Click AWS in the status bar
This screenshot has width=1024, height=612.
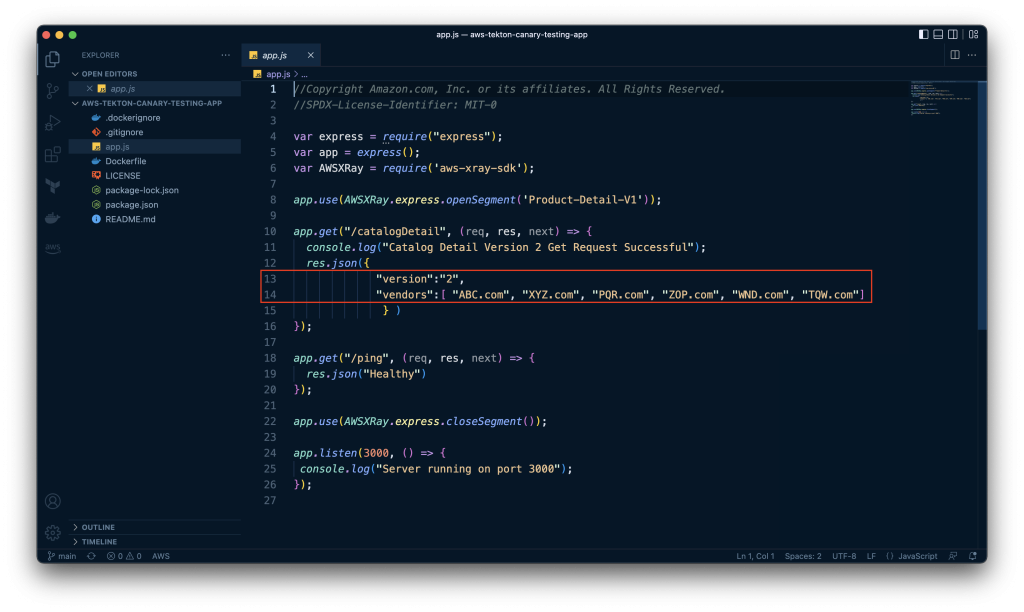161,556
